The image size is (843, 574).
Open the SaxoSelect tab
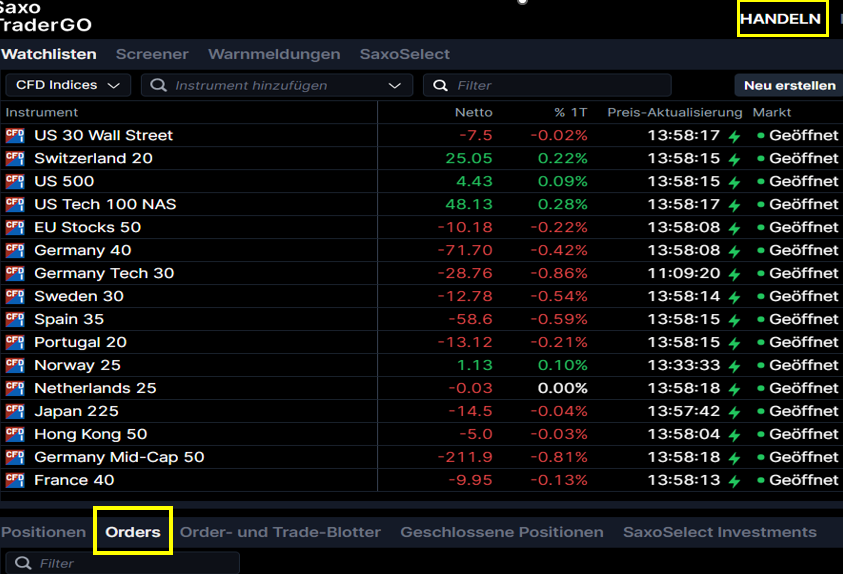(405, 54)
